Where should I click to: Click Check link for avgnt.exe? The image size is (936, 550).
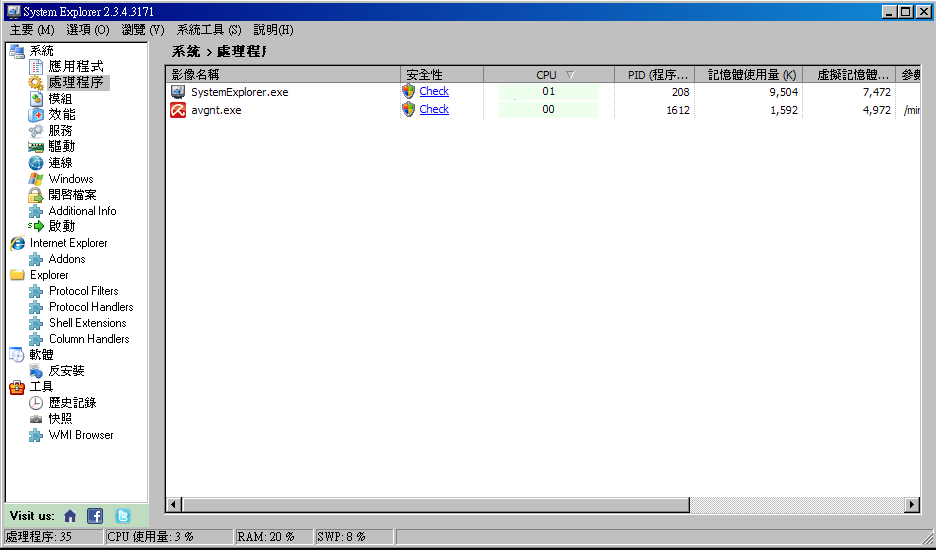(x=434, y=109)
